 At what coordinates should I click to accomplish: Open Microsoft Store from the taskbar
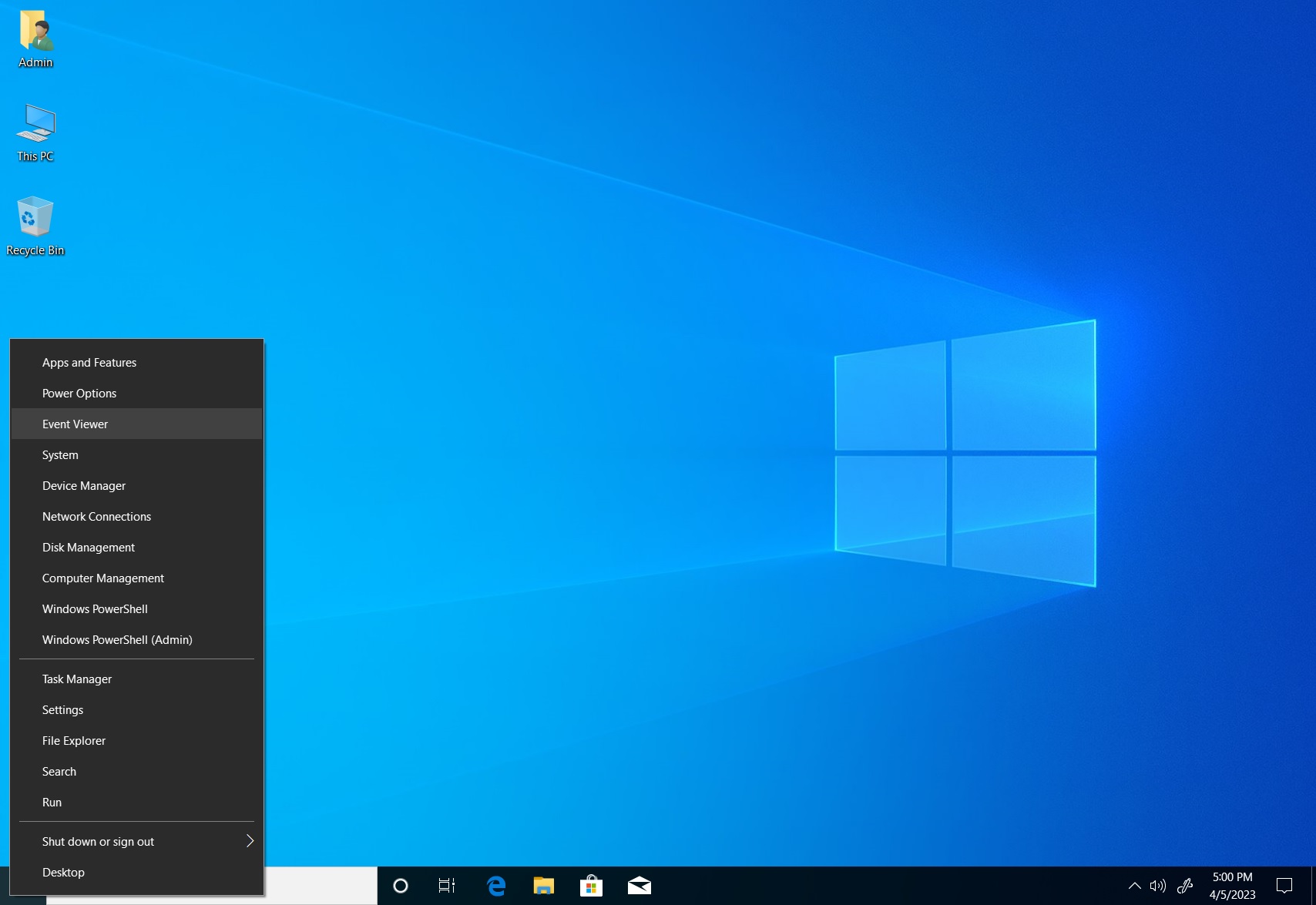pyautogui.click(x=591, y=886)
